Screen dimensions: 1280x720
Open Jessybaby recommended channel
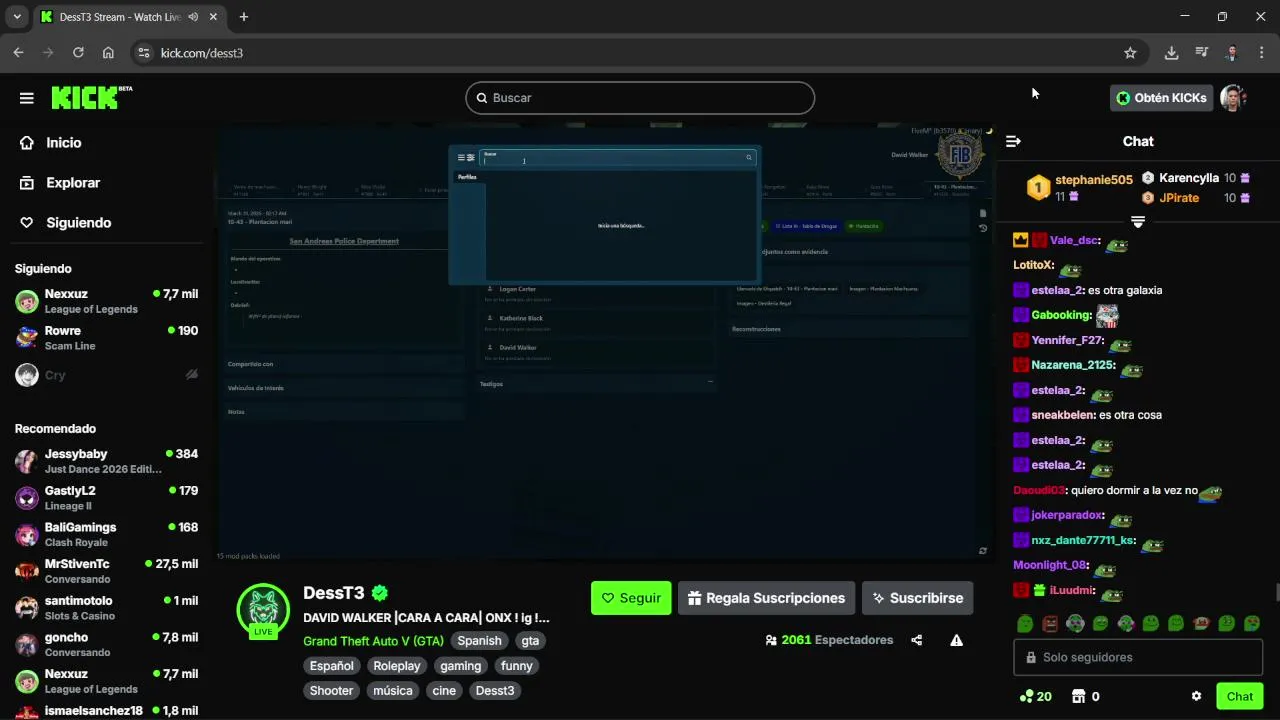(x=108, y=461)
